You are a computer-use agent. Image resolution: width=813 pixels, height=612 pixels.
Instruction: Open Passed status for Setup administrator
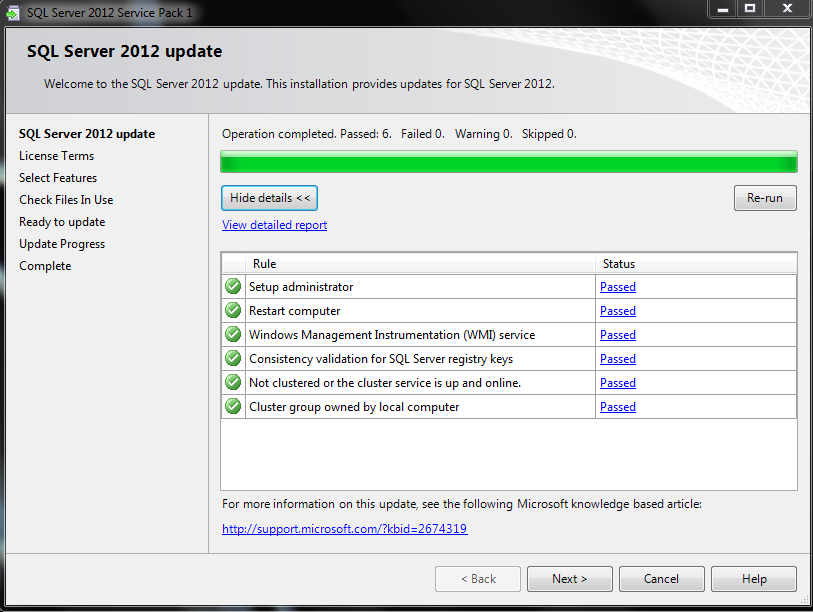click(617, 287)
